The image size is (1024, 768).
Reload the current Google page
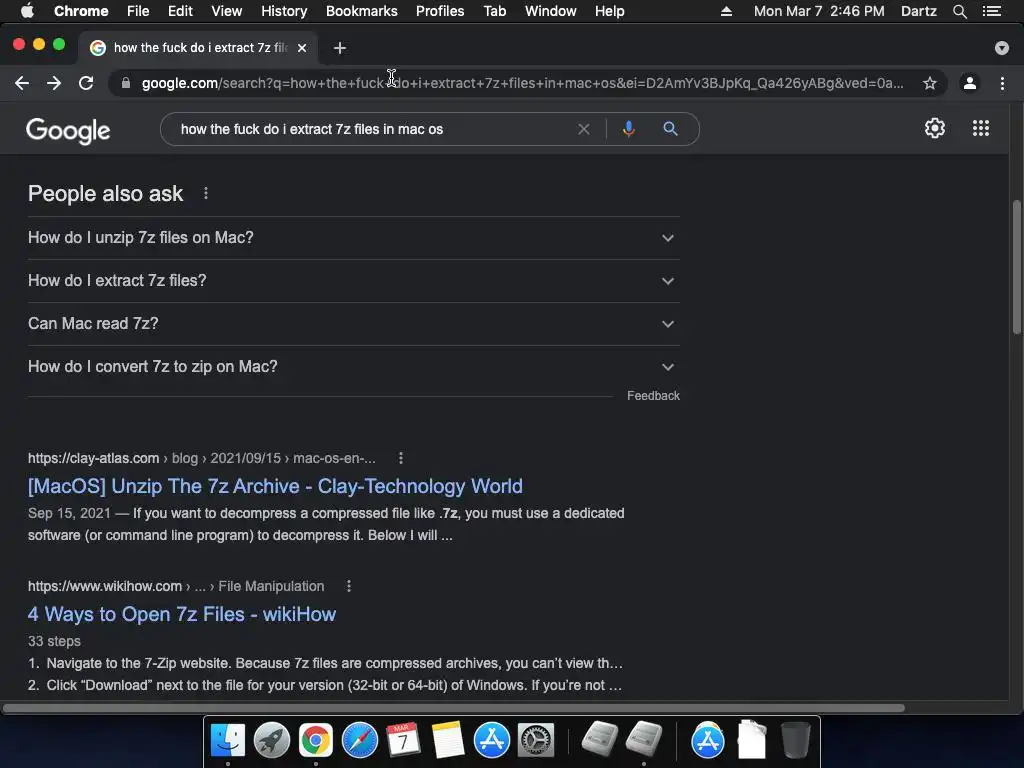(86, 83)
